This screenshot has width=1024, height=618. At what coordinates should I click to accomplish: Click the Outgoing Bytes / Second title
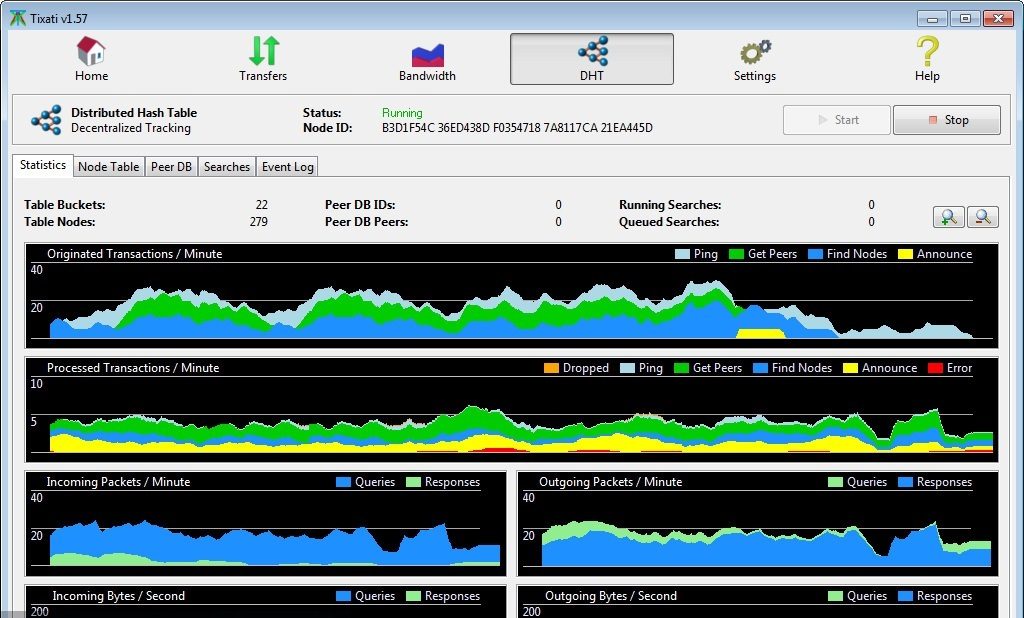(611, 596)
